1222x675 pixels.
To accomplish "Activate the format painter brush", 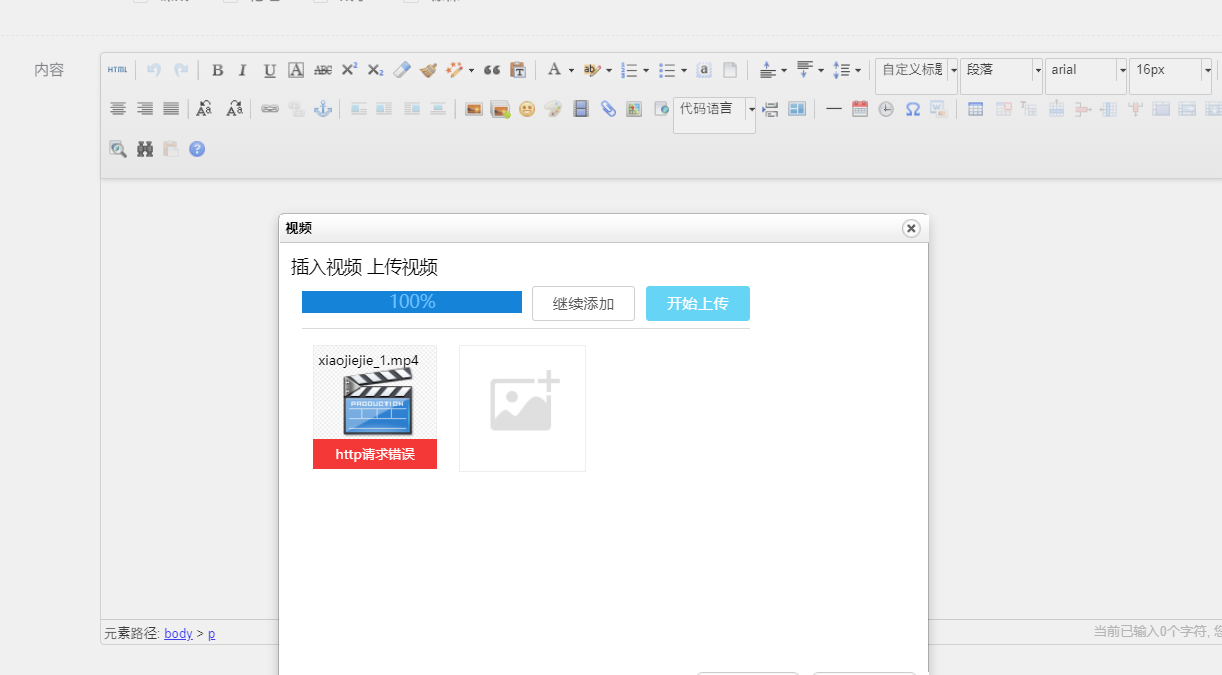I will tap(428, 70).
